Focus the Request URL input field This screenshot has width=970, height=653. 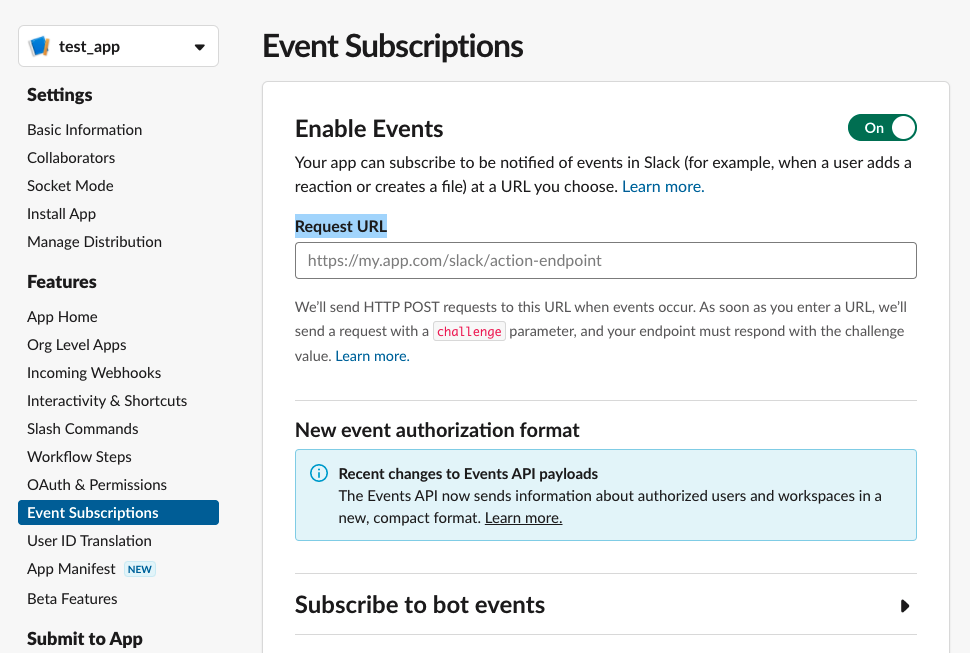pos(606,260)
